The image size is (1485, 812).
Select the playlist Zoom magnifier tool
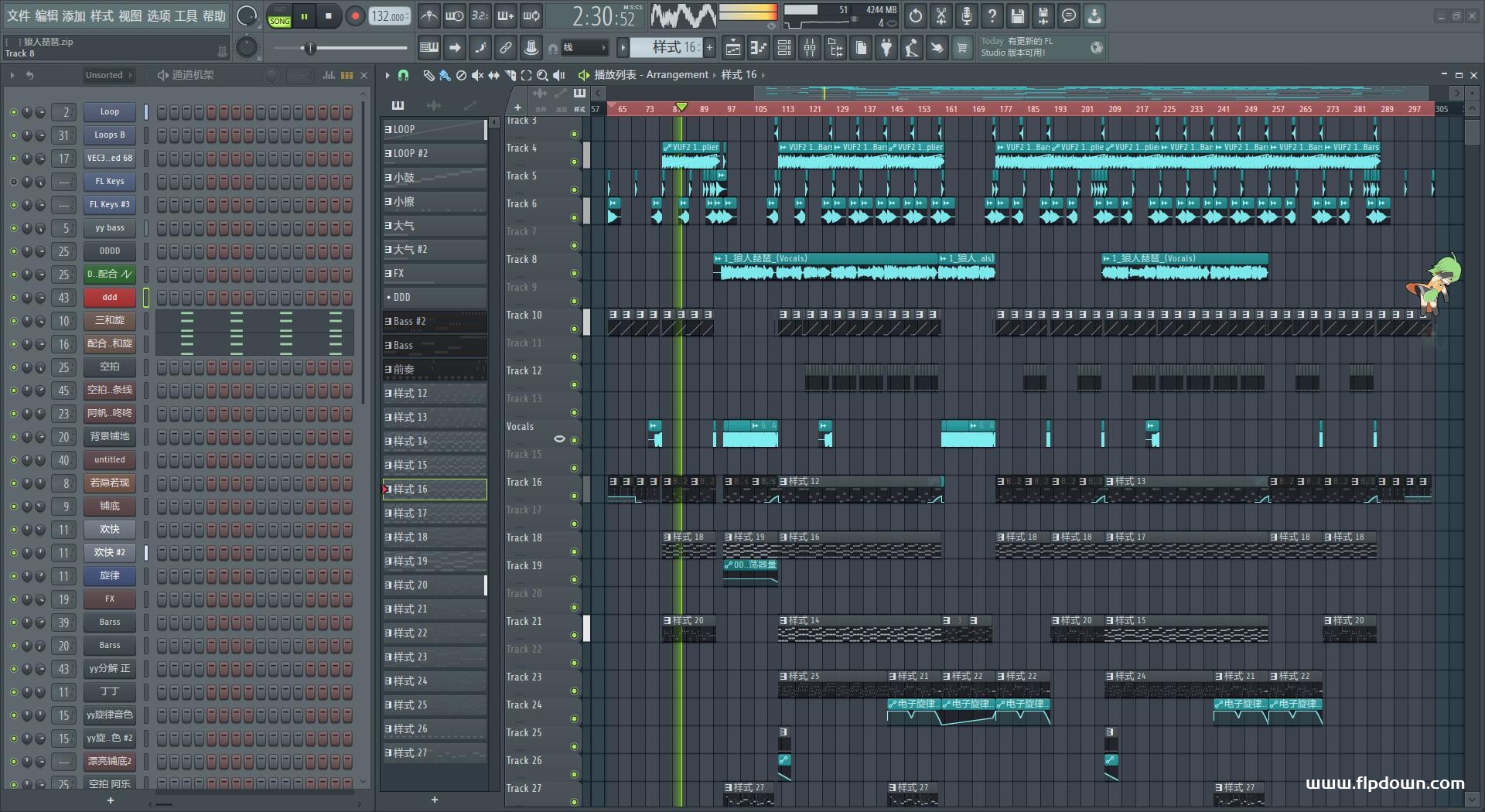(x=542, y=75)
